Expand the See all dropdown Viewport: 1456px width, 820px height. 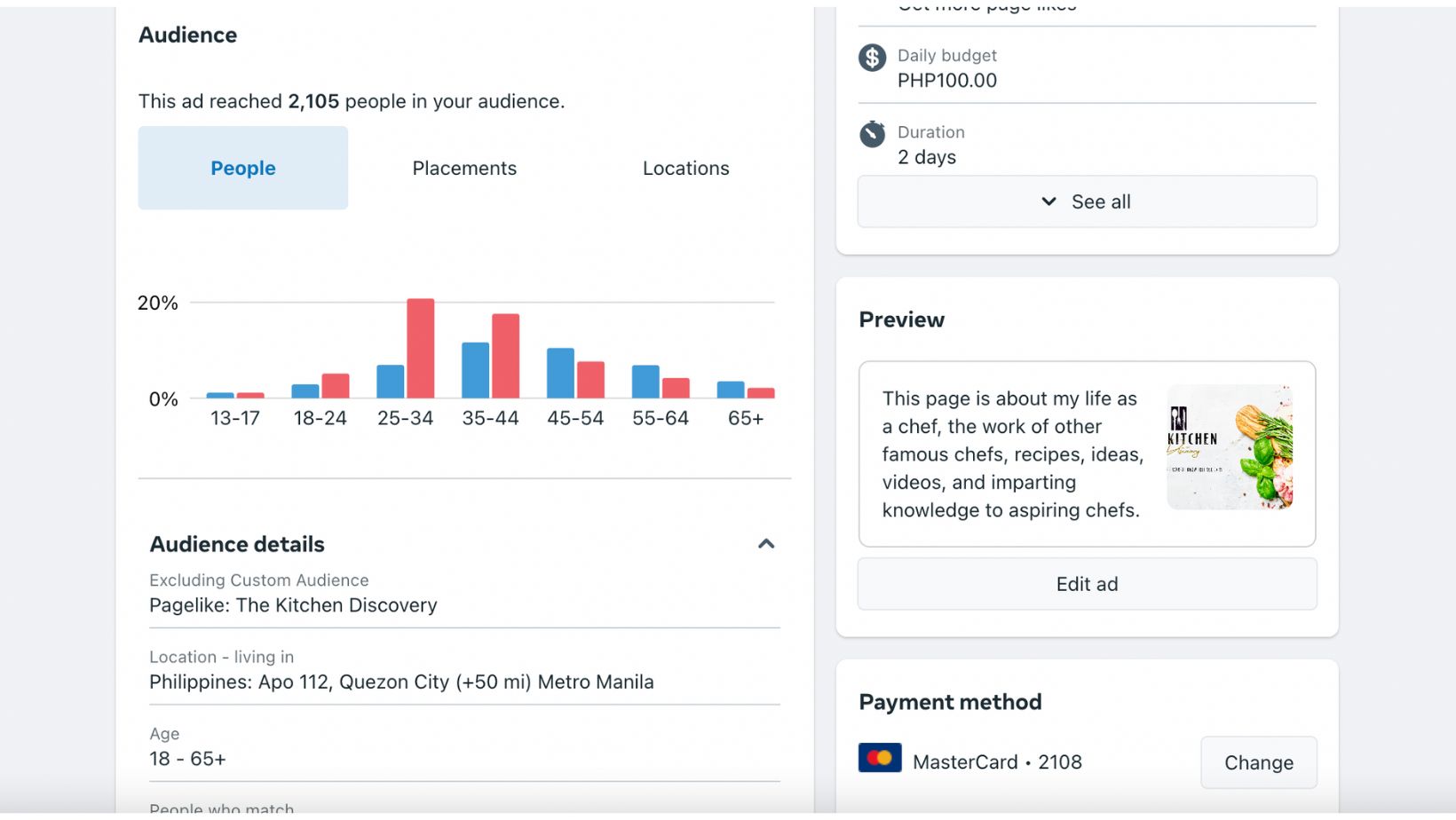[x=1087, y=201]
